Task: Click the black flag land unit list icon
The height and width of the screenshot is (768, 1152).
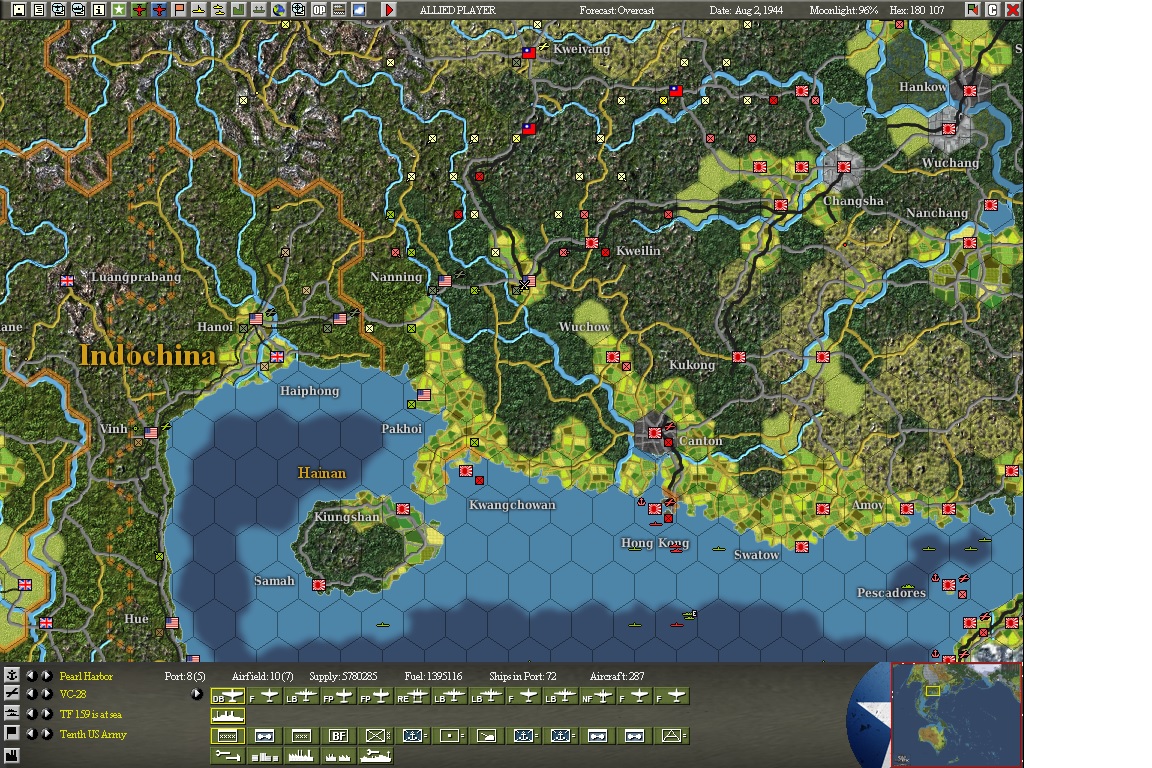Action: click(x=12, y=733)
